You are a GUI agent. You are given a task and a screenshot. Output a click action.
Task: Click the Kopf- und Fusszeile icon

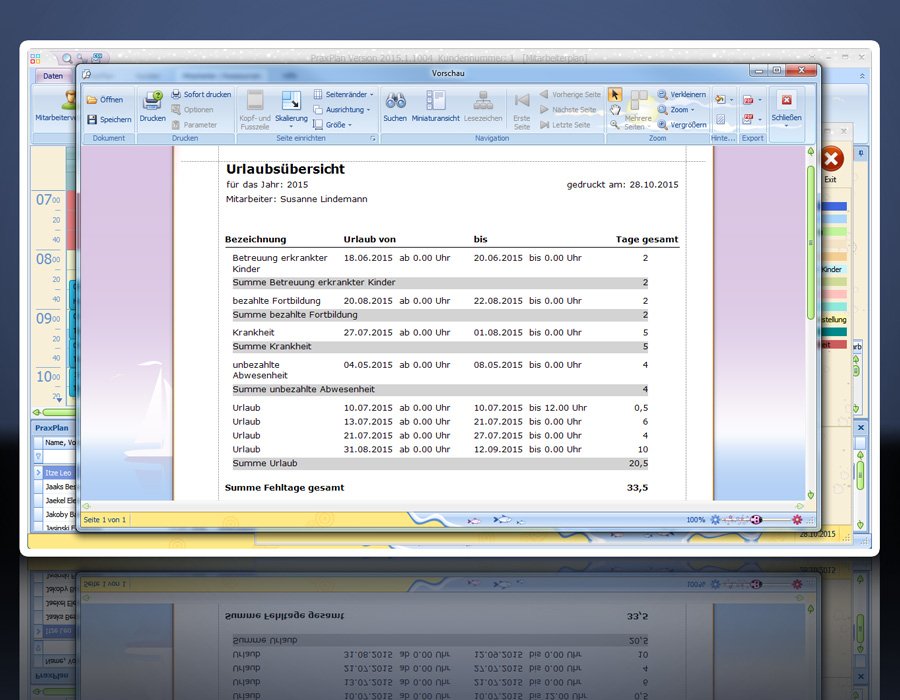coord(255,100)
